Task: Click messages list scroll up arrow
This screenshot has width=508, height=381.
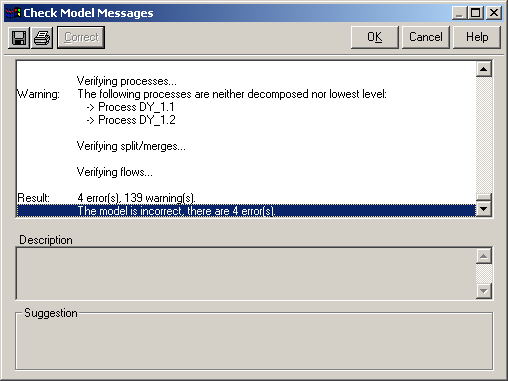Action: click(x=484, y=69)
